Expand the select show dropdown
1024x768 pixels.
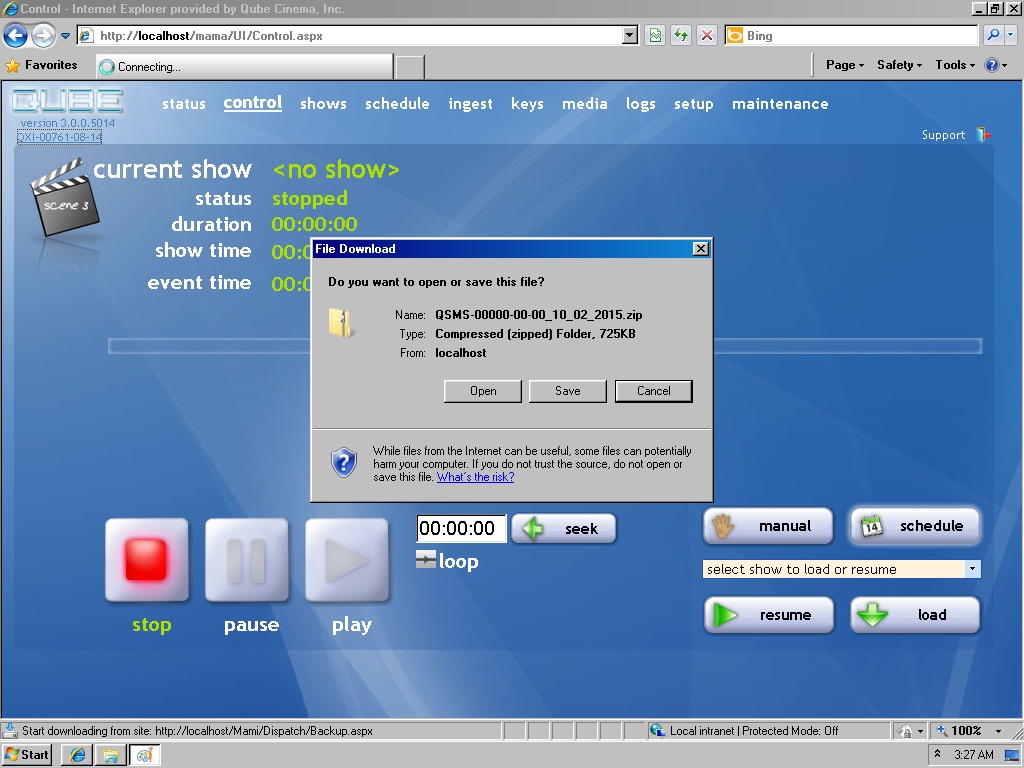[x=972, y=569]
